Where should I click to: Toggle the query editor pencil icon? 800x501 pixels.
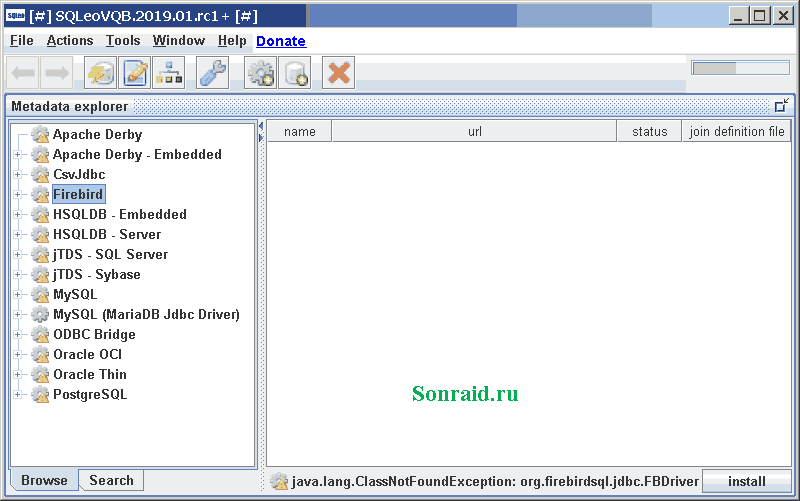click(135, 73)
